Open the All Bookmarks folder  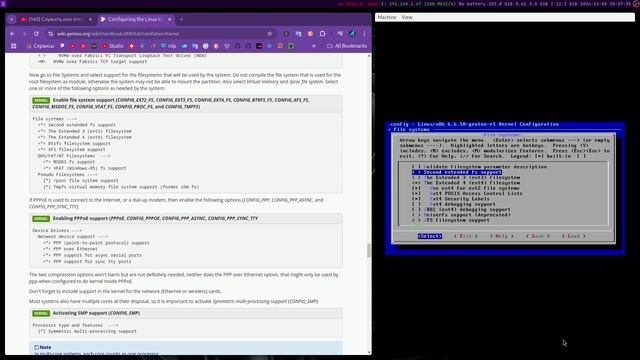click(347, 46)
